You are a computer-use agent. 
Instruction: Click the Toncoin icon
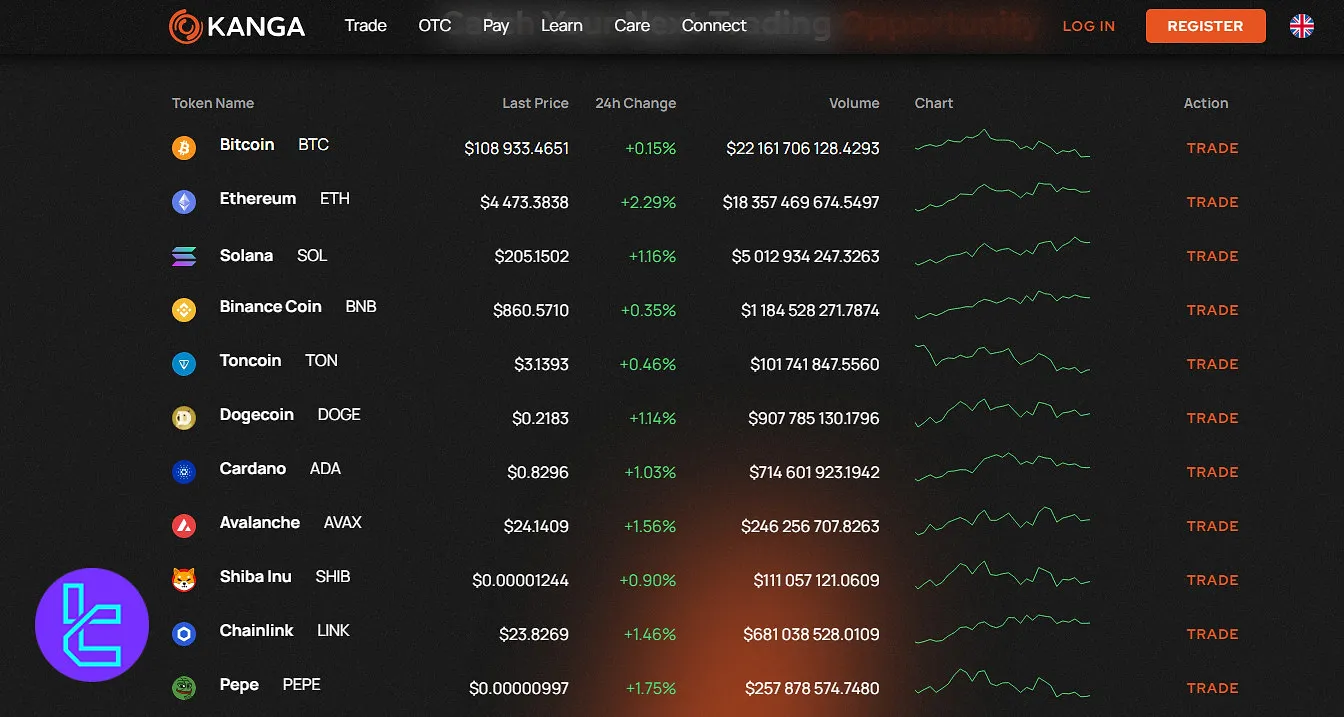coord(184,364)
